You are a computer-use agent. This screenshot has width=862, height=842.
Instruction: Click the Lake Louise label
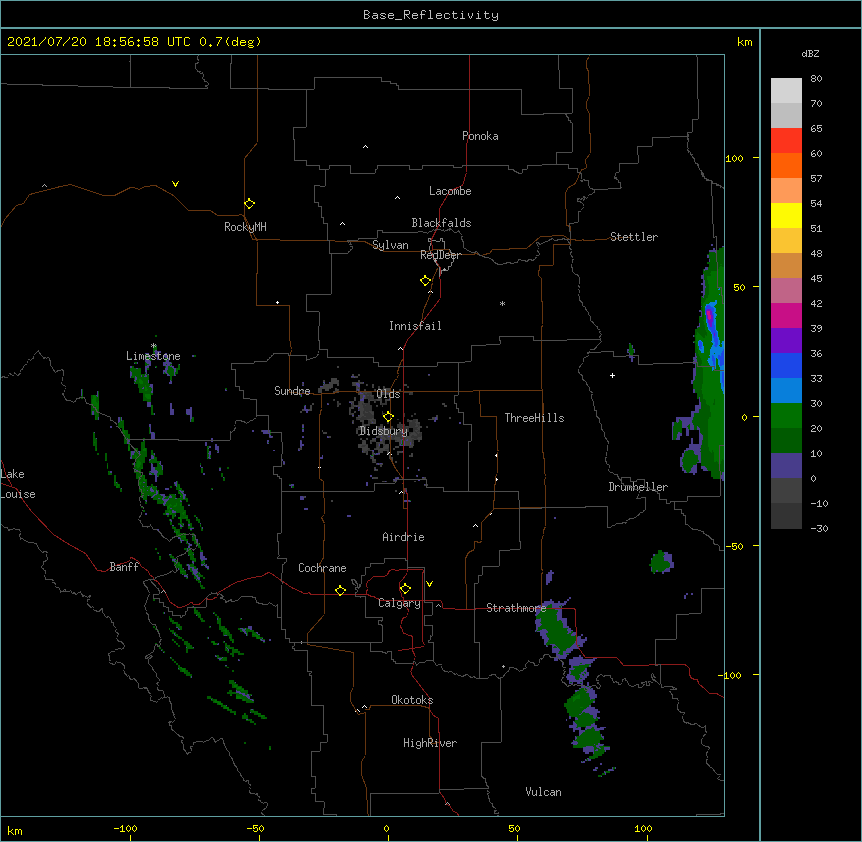click(x=18, y=484)
